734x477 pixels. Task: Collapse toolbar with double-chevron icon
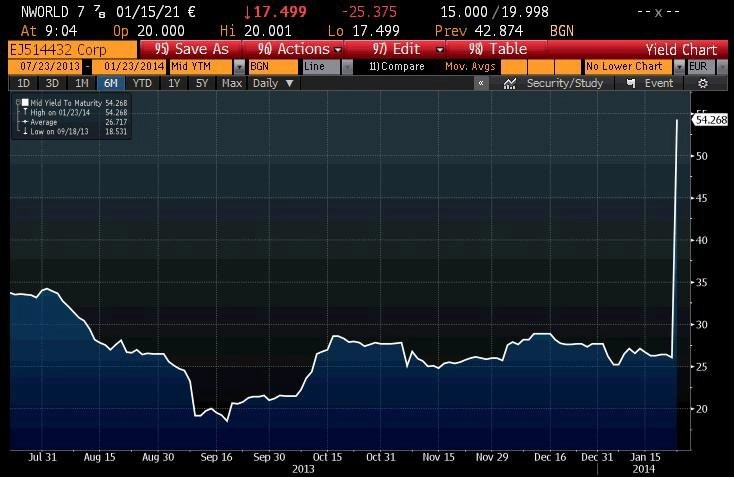[481, 83]
